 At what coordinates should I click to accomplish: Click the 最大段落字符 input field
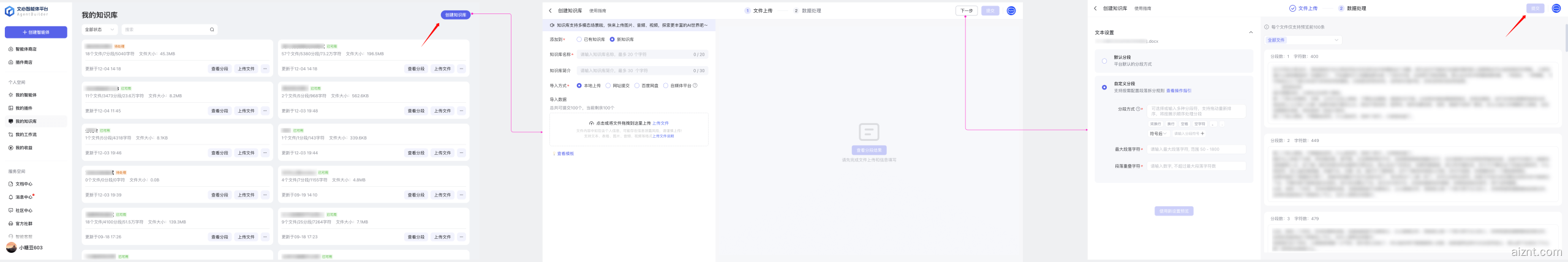[1197, 149]
